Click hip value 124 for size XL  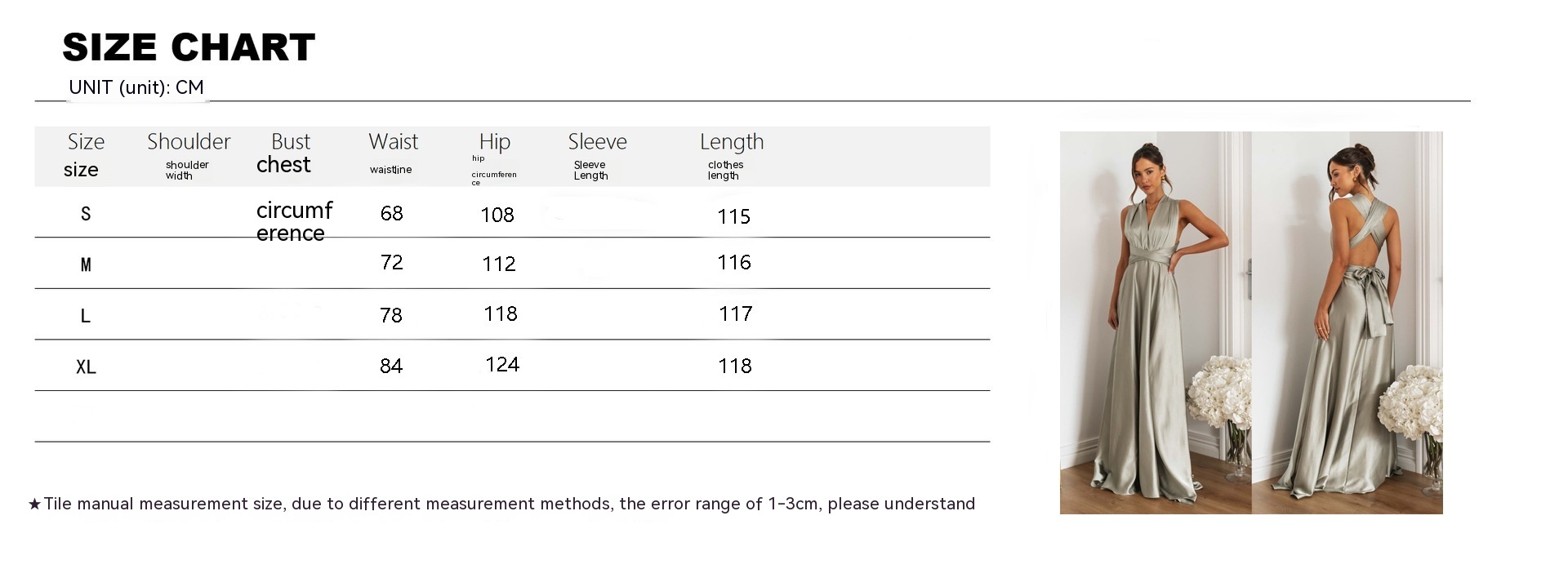point(502,365)
